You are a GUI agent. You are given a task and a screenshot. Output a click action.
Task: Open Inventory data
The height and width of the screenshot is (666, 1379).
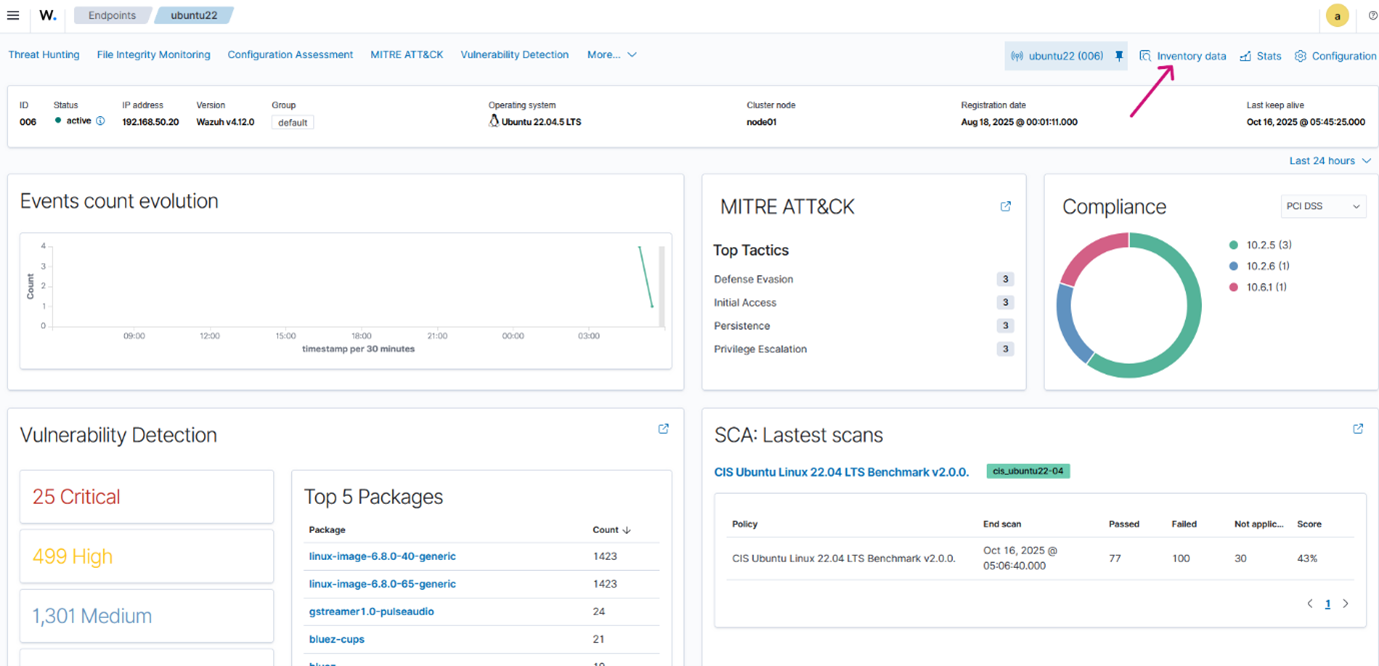click(x=1190, y=56)
